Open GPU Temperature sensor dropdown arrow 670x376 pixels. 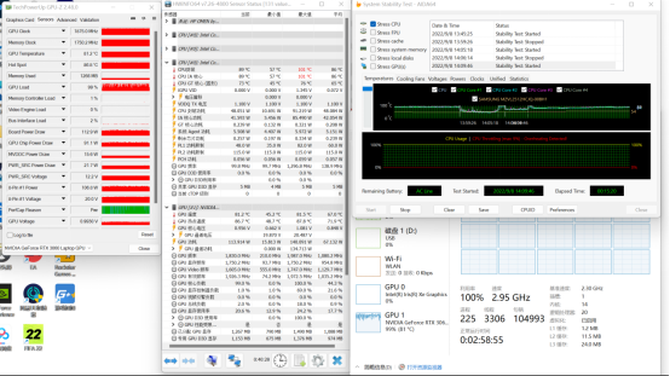coord(63,53)
